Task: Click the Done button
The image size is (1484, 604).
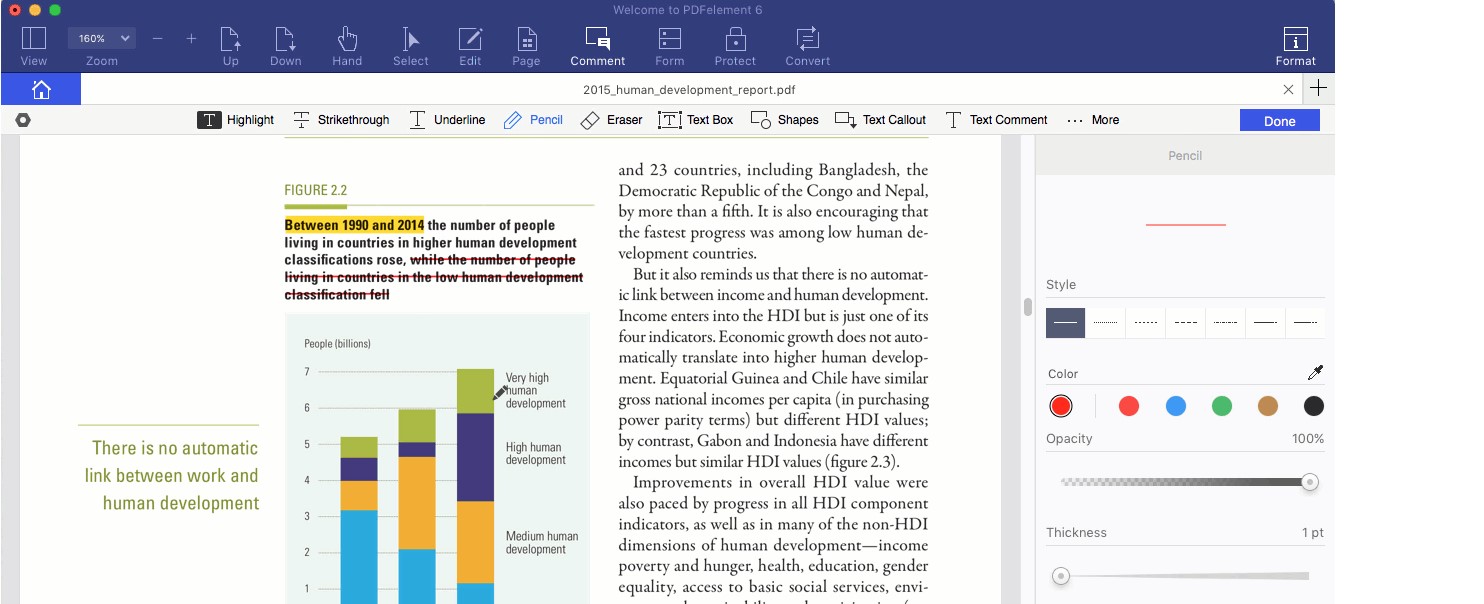Action: click(x=1279, y=119)
